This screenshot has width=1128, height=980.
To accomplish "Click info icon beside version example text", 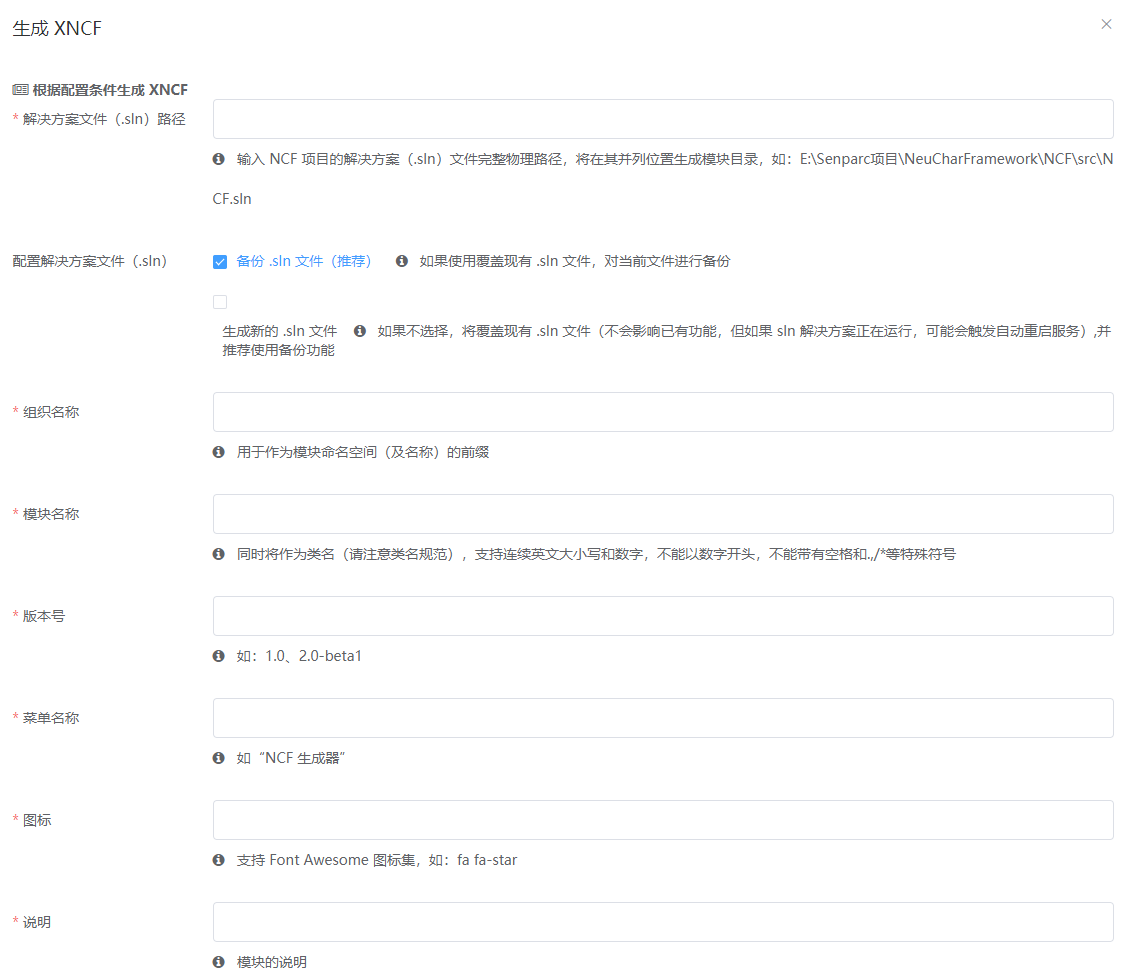I will coord(219,656).
